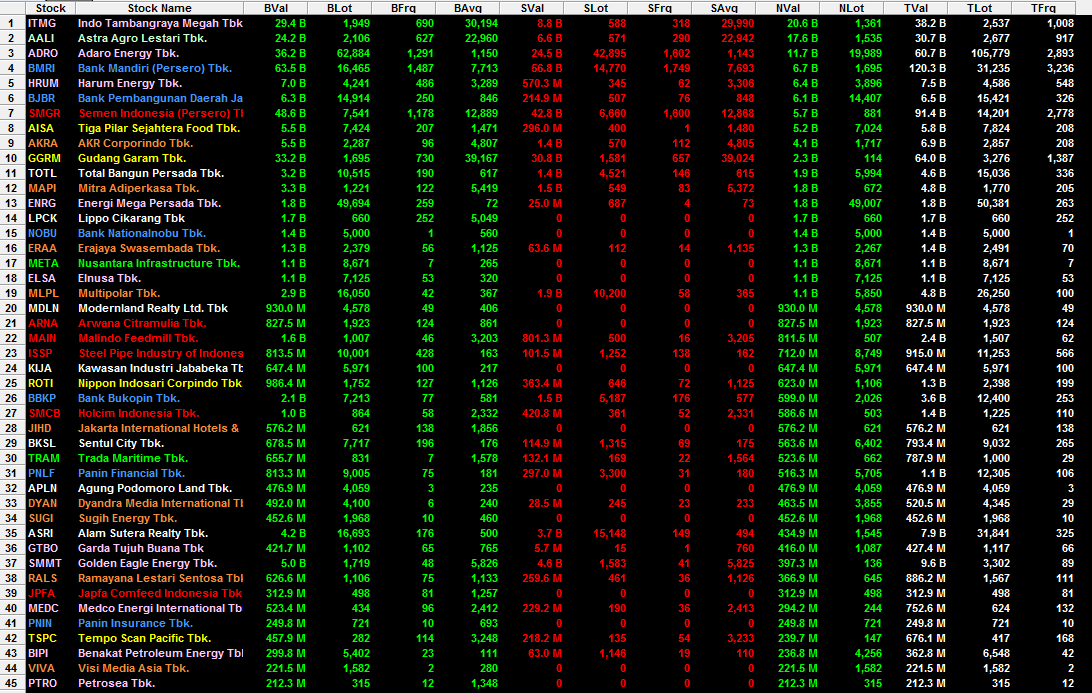Viewport: 1092px width, 693px height.
Task: Select stock code ENRG
Action: pyautogui.click(x=42, y=203)
